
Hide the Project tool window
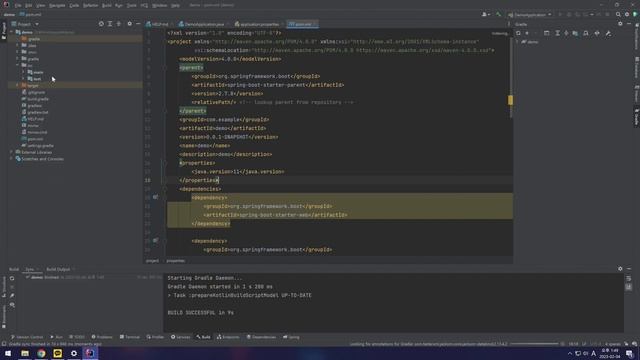pos(138,24)
